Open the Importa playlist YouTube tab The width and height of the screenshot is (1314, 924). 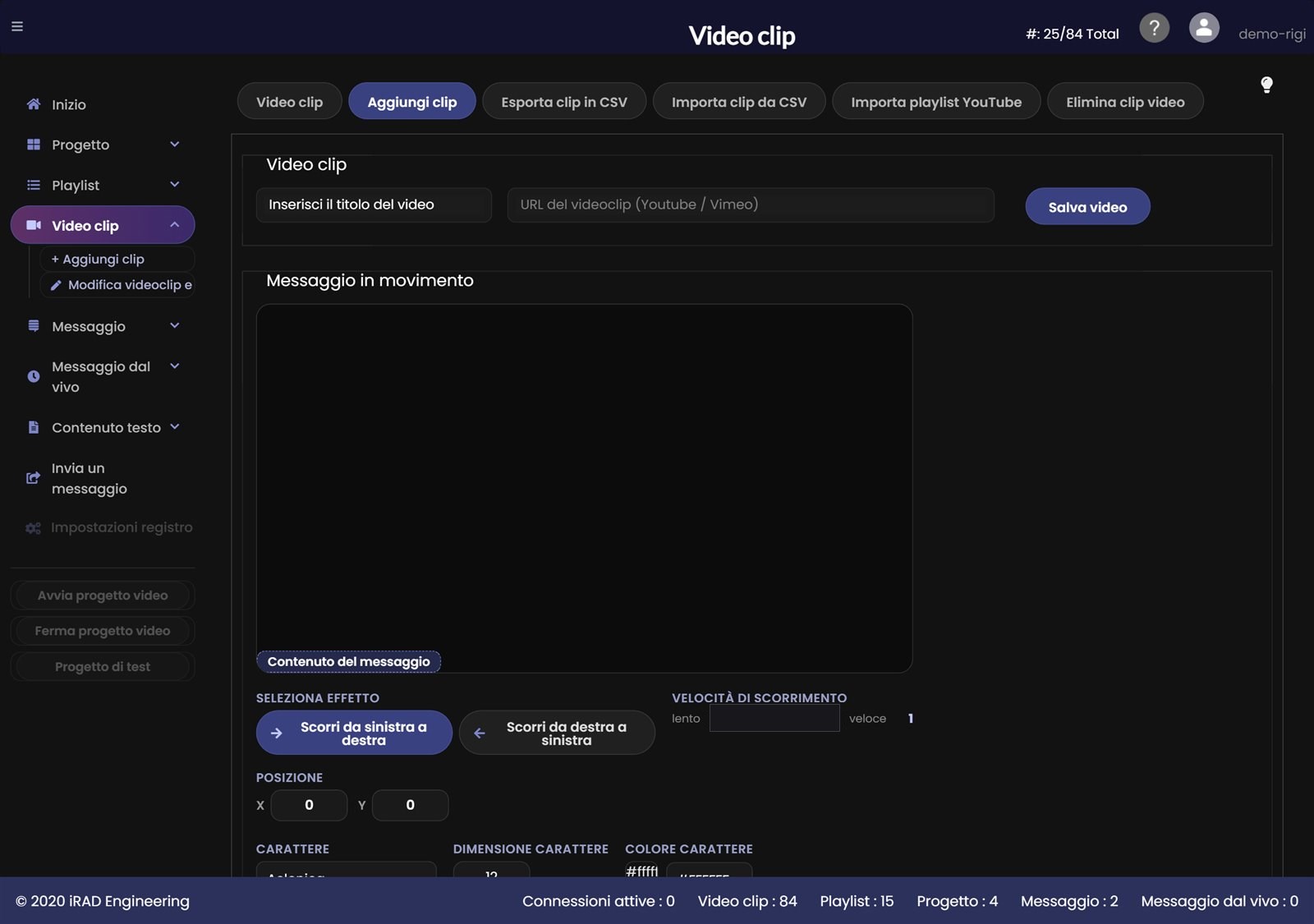tap(936, 101)
